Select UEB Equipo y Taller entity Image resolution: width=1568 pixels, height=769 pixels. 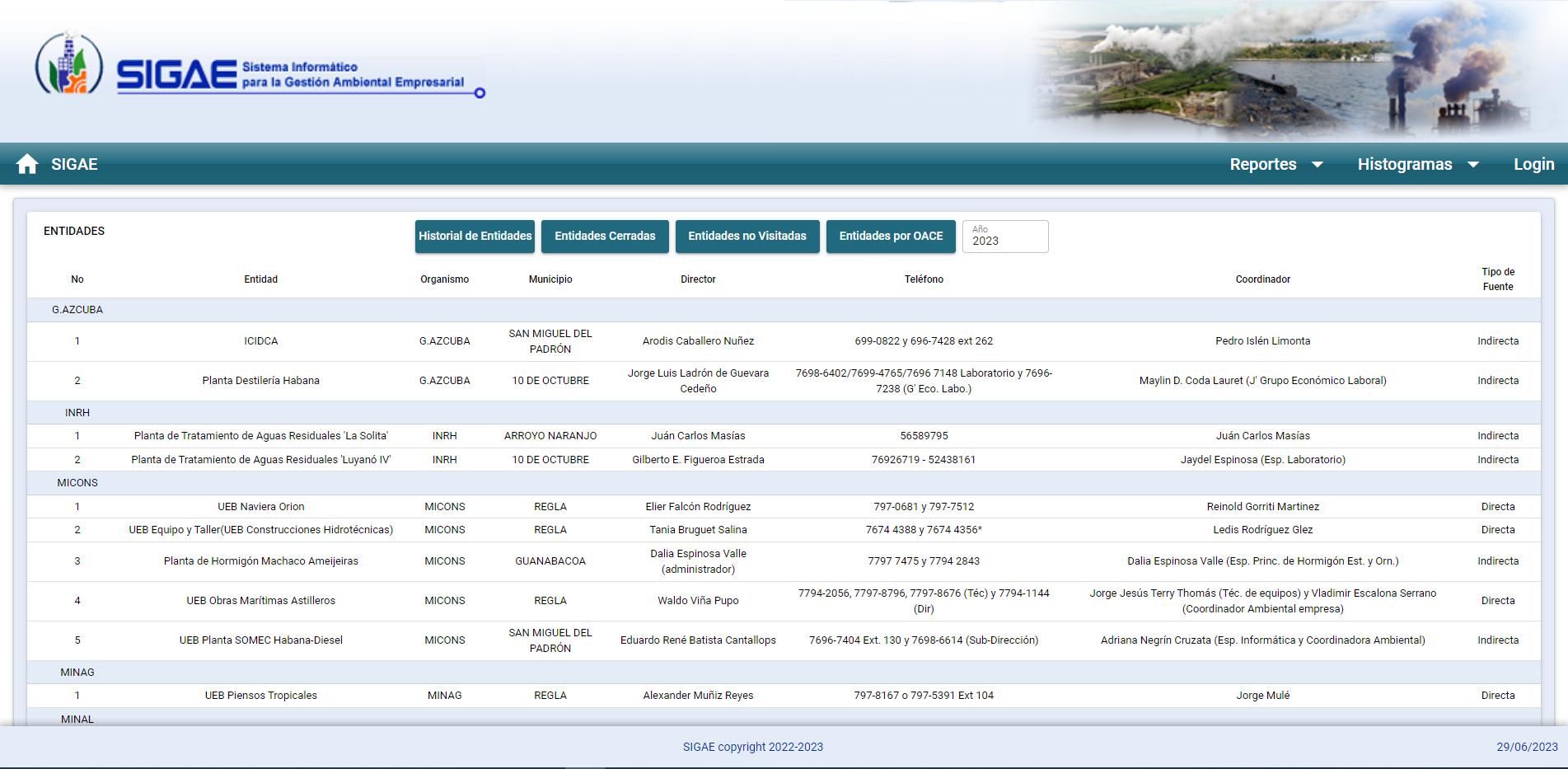coord(260,530)
